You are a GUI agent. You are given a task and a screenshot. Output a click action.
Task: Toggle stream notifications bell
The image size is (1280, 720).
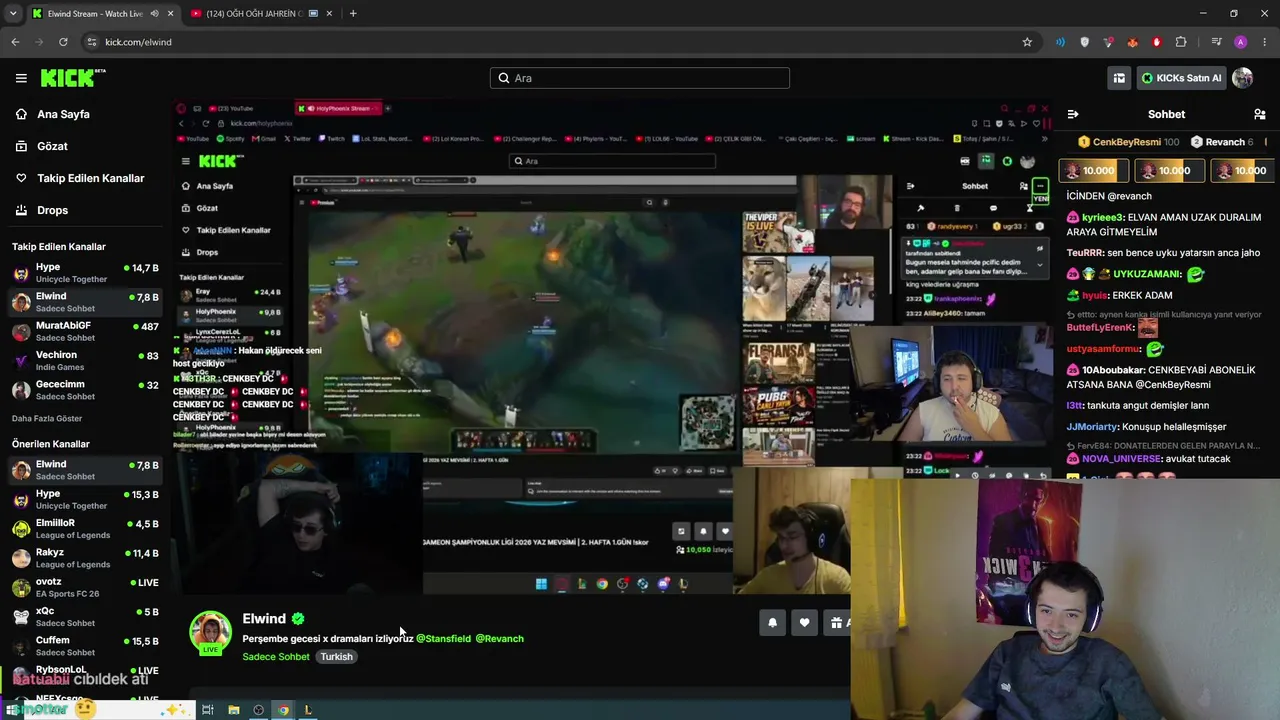(x=772, y=623)
